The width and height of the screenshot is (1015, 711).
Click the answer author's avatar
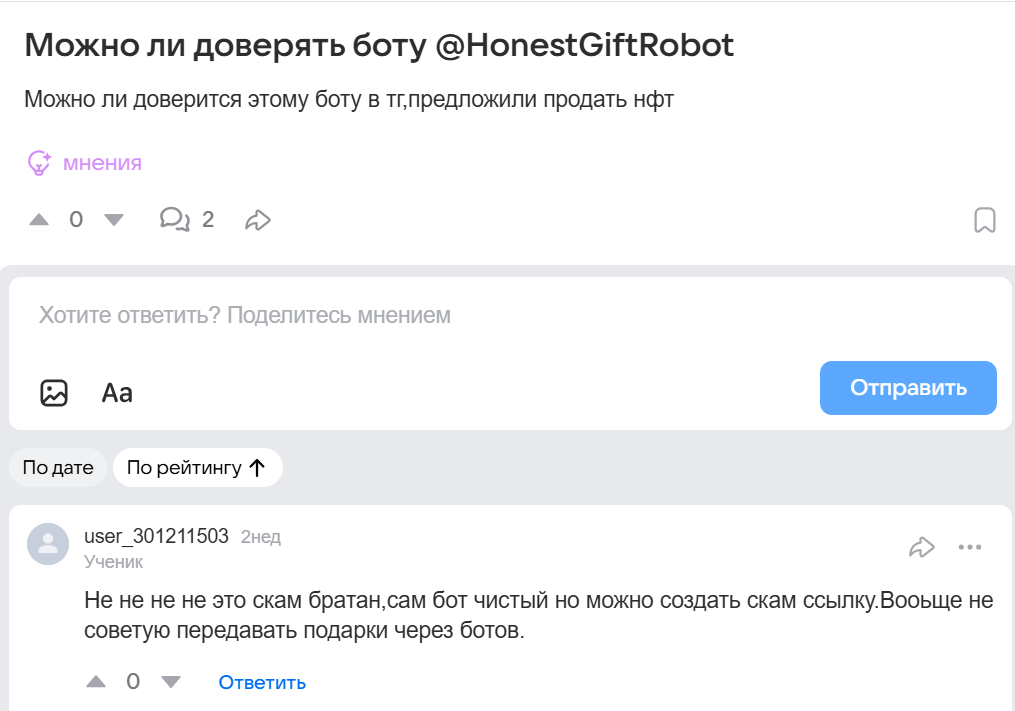pos(48,544)
